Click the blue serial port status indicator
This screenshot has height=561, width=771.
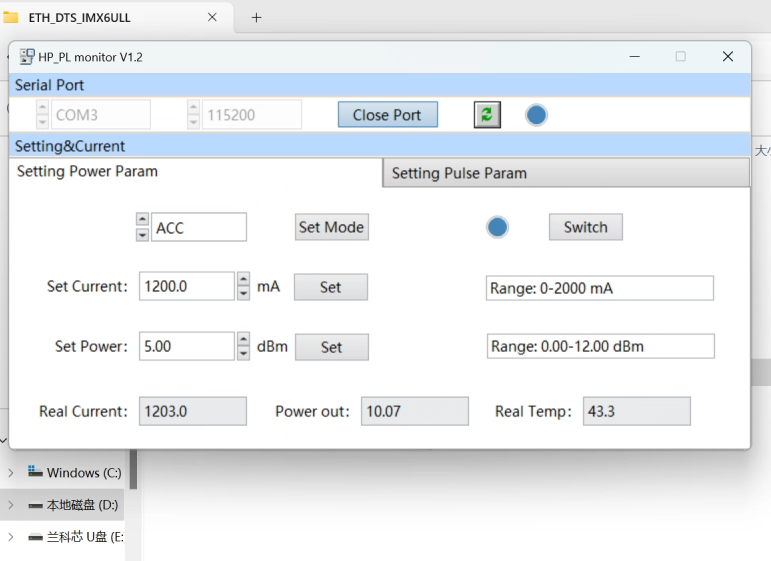coord(537,115)
